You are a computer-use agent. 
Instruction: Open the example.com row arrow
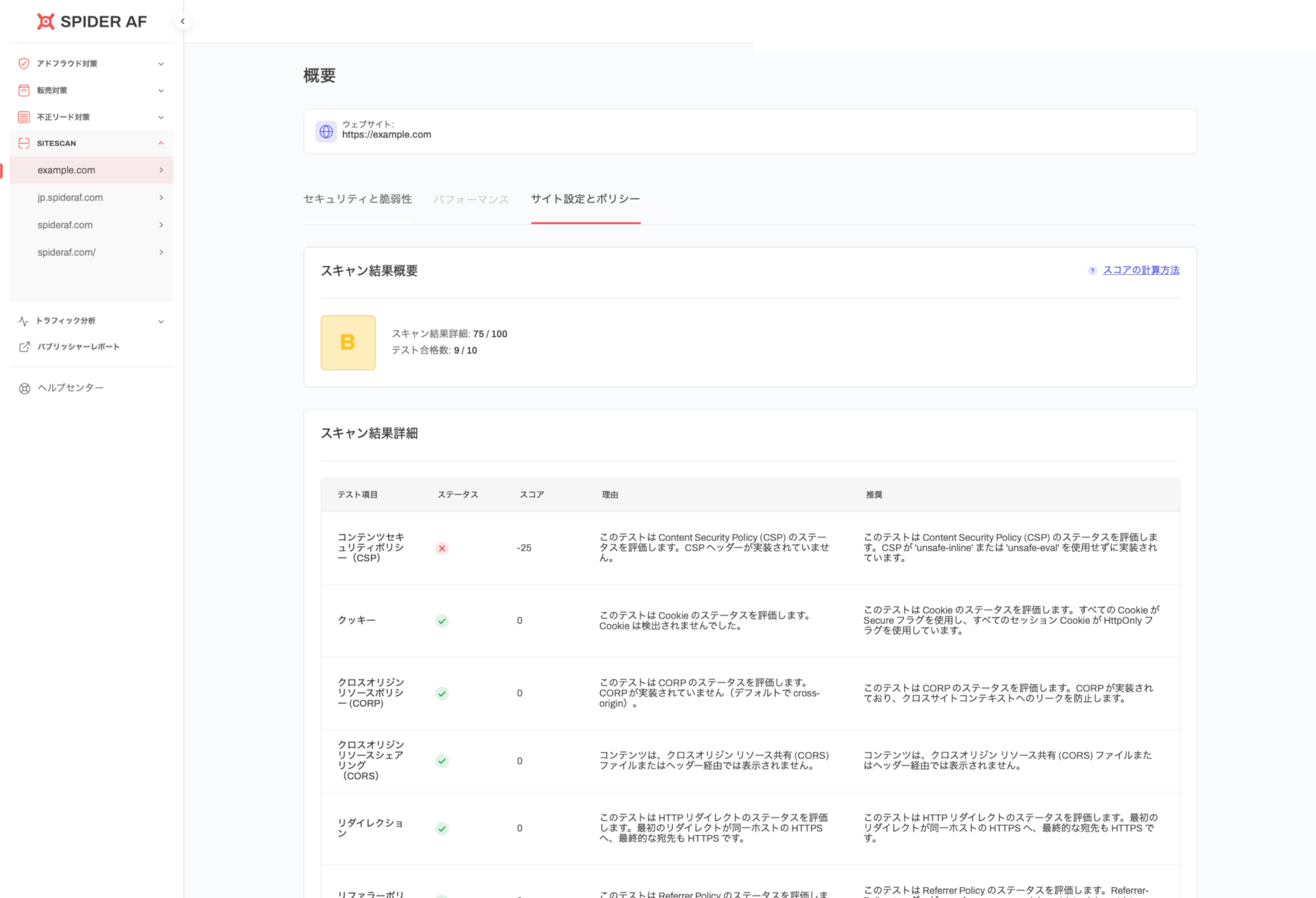[x=161, y=170]
